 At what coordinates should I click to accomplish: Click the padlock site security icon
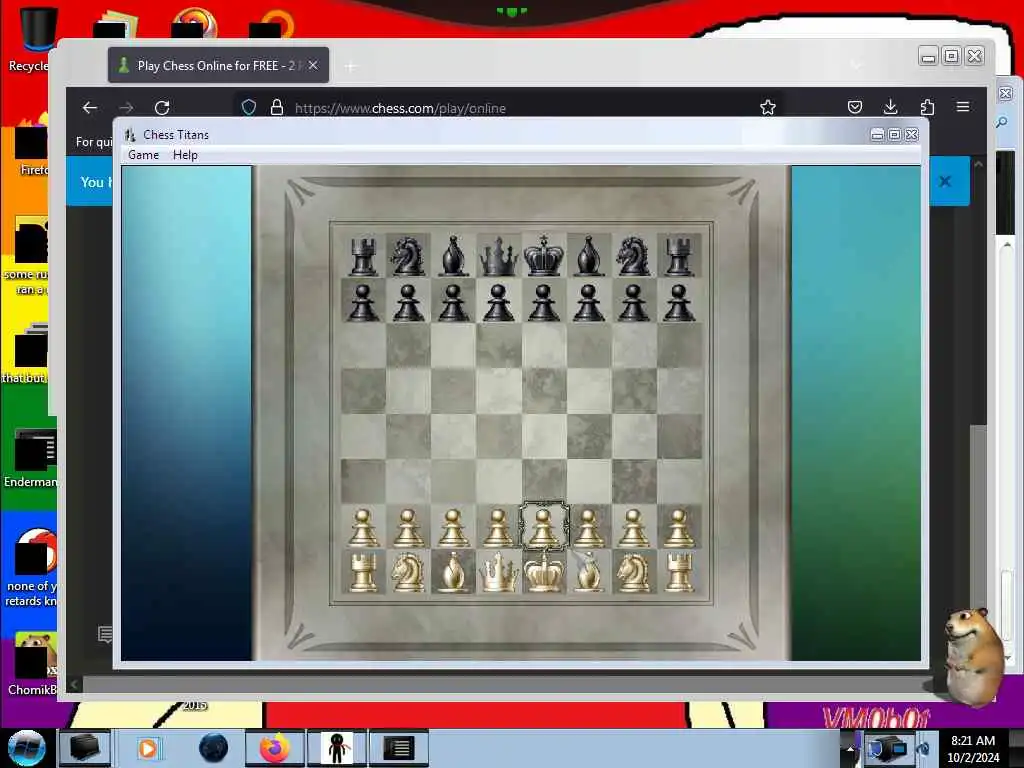coord(277,108)
